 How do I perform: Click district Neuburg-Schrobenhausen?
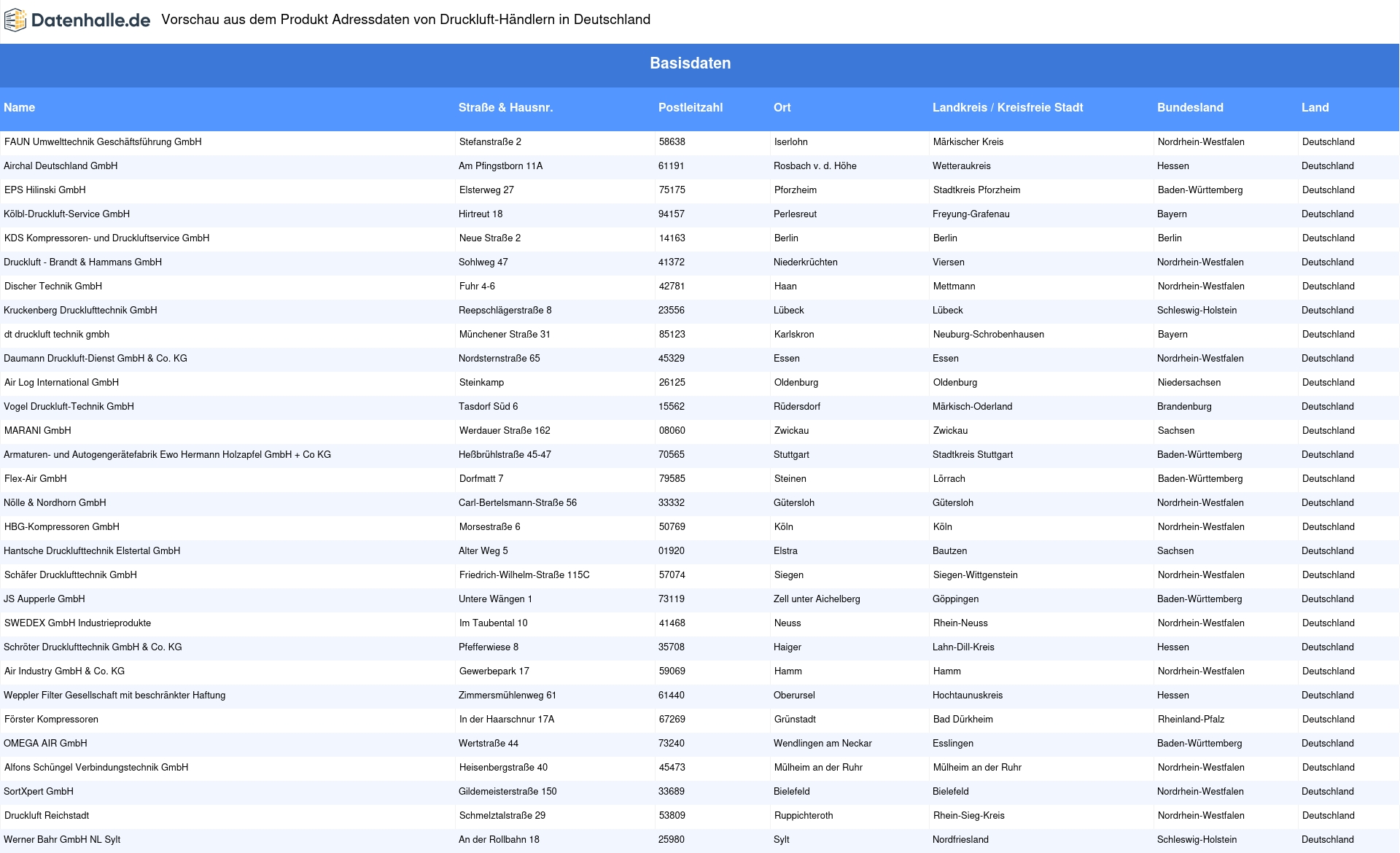[989, 335]
